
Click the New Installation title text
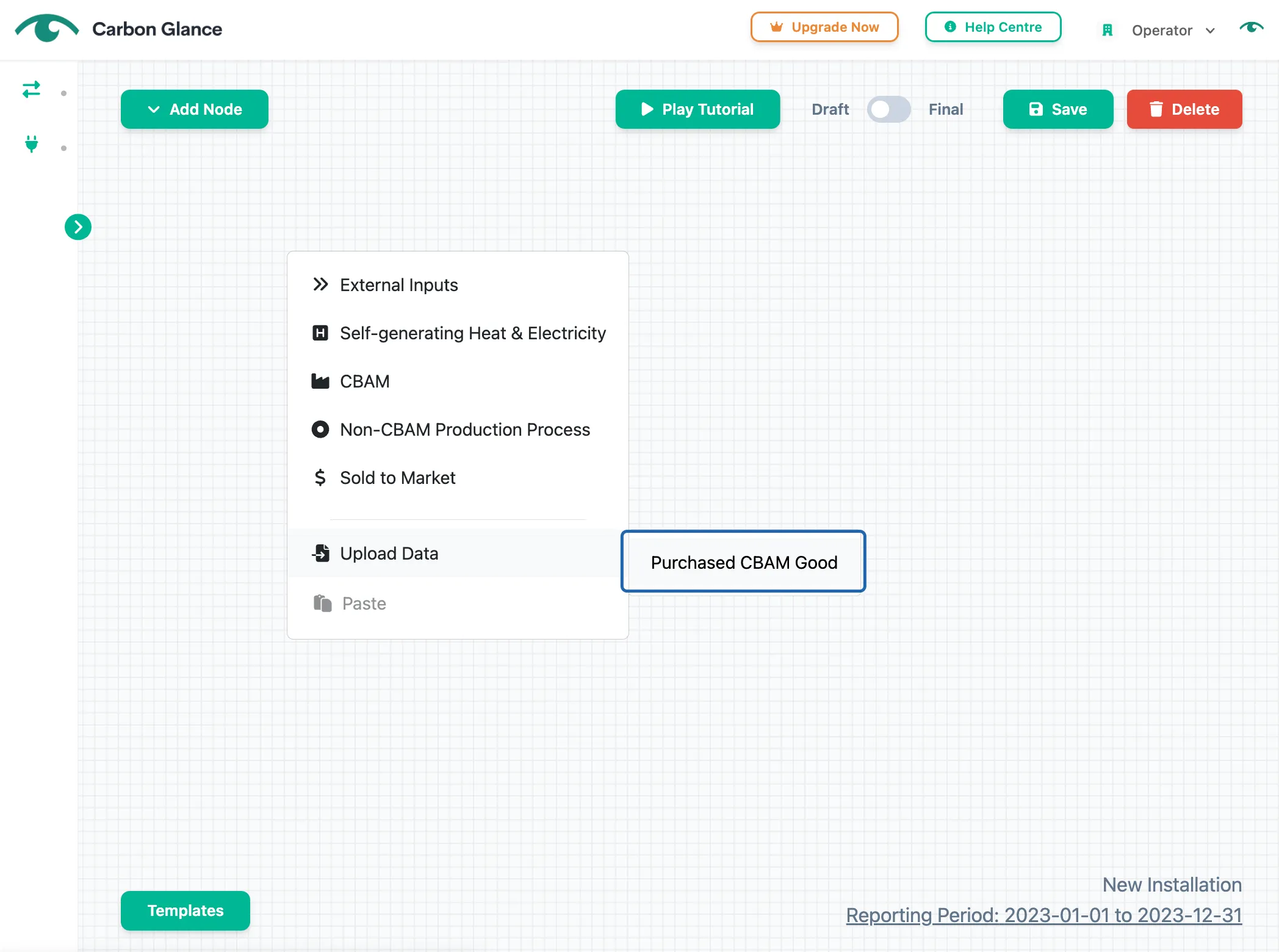pyautogui.click(x=1172, y=885)
